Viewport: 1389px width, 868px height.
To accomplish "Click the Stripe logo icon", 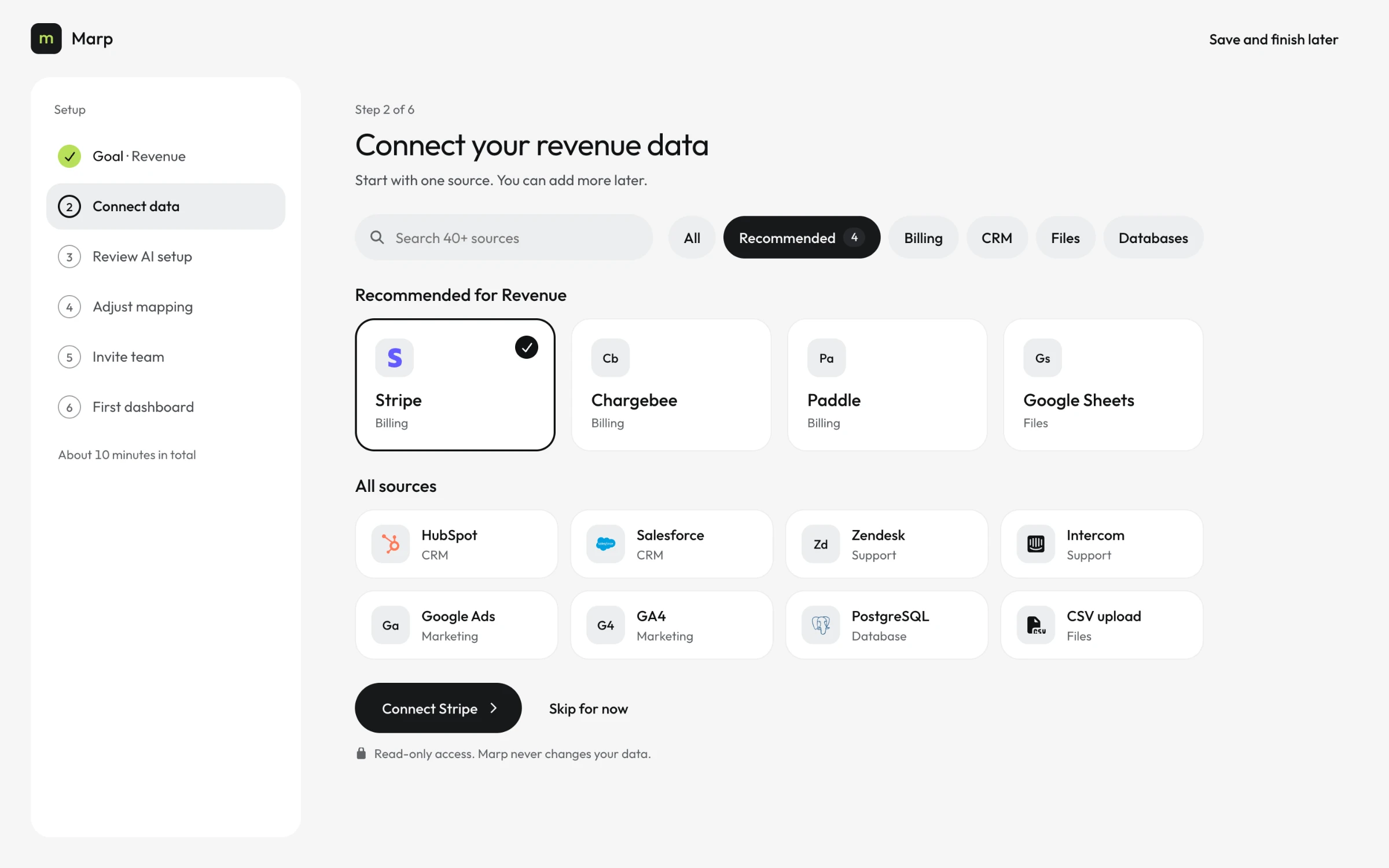I will tap(394, 358).
